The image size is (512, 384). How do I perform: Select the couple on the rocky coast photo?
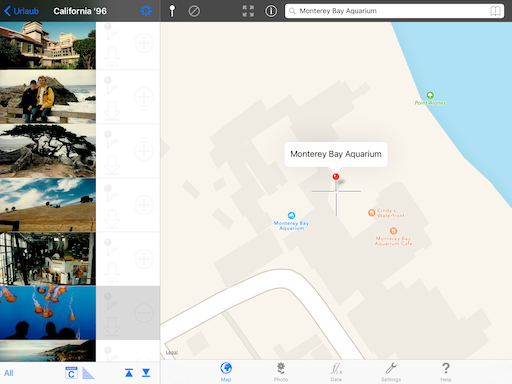click(48, 97)
